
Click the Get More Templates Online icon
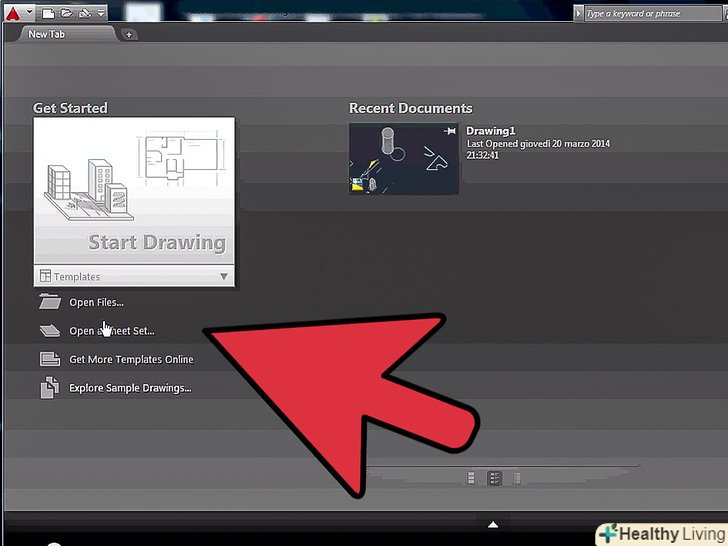coord(49,360)
